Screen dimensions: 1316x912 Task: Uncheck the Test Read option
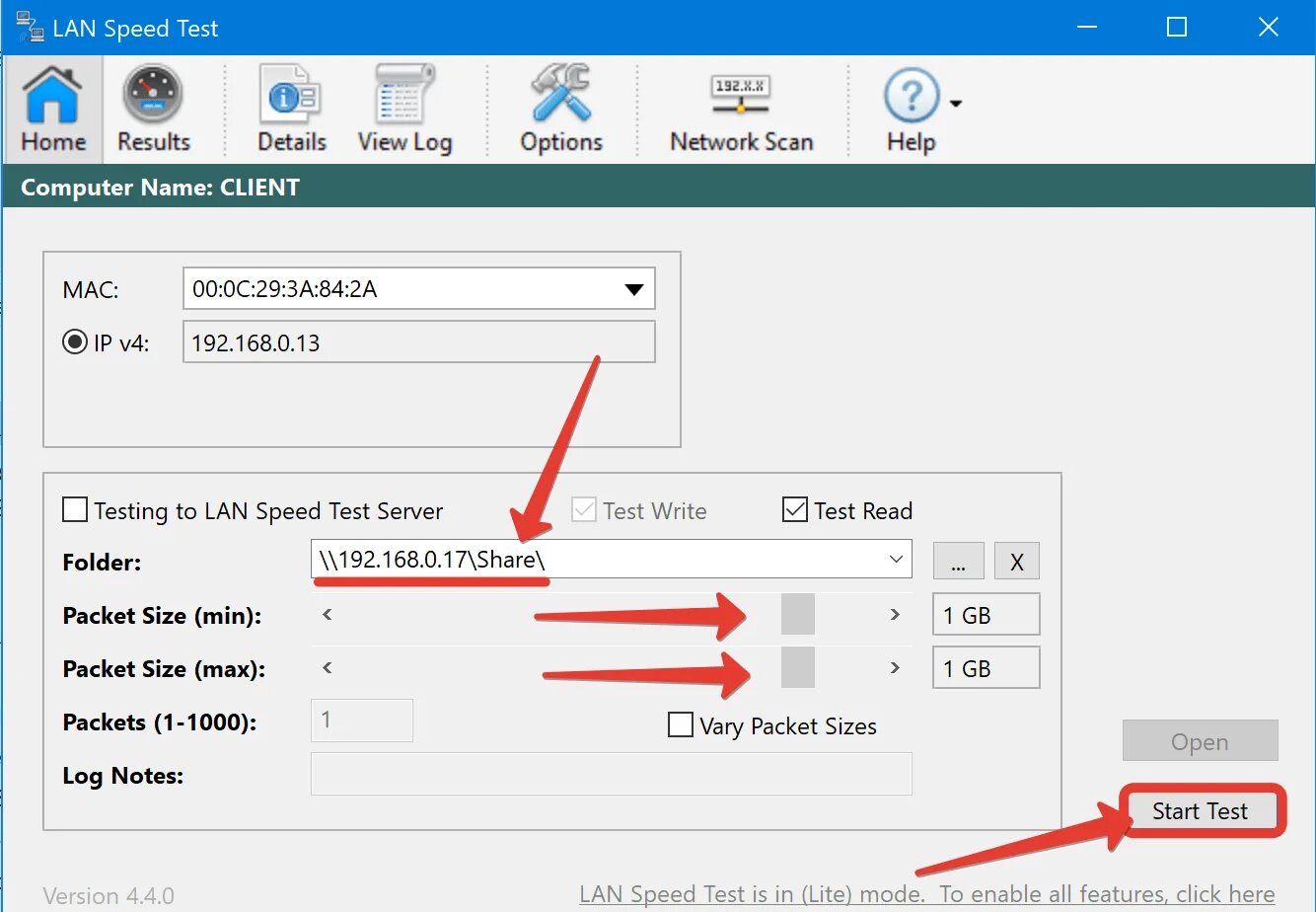[x=795, y=509]
